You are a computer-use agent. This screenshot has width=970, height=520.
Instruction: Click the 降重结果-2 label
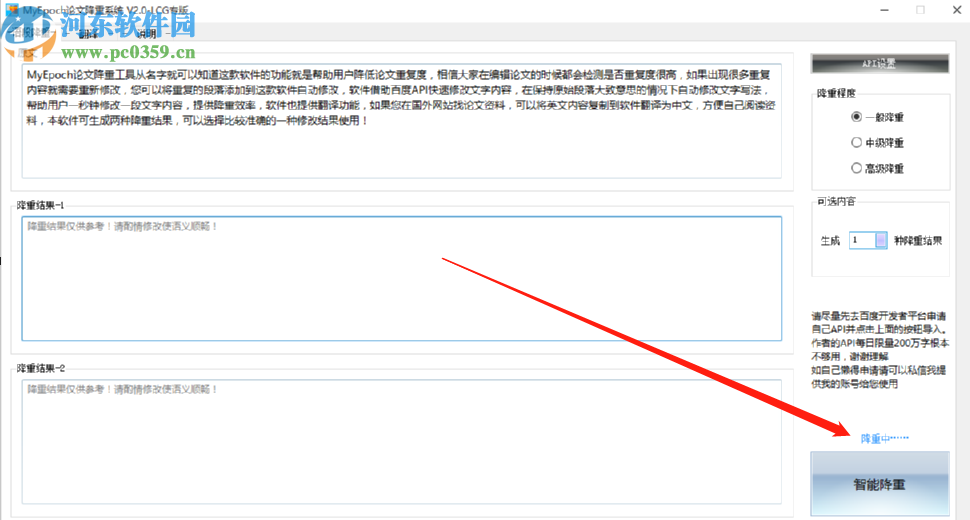tap(40, 369)
